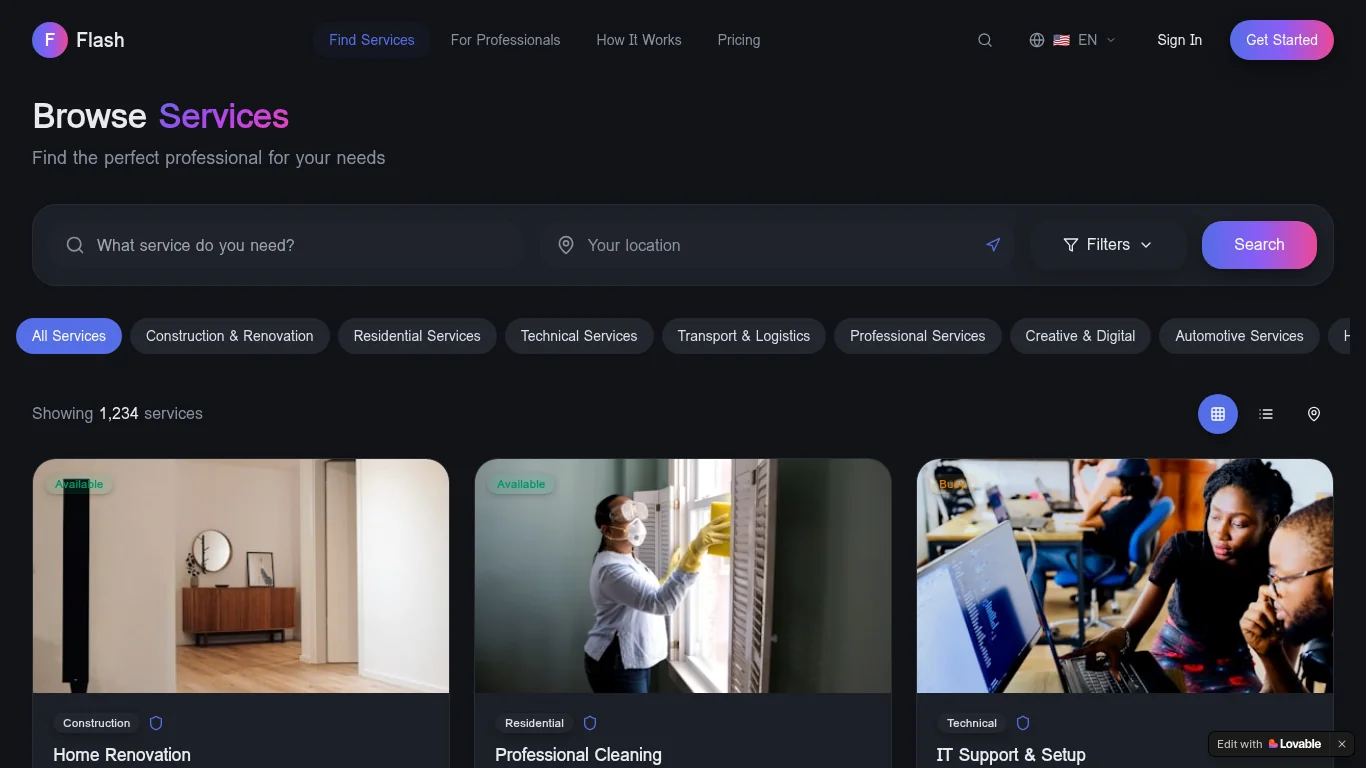Click the magnifier icon in service field
The width and height of the screenshot is (1366, 768).
click(x=75, y=245)
